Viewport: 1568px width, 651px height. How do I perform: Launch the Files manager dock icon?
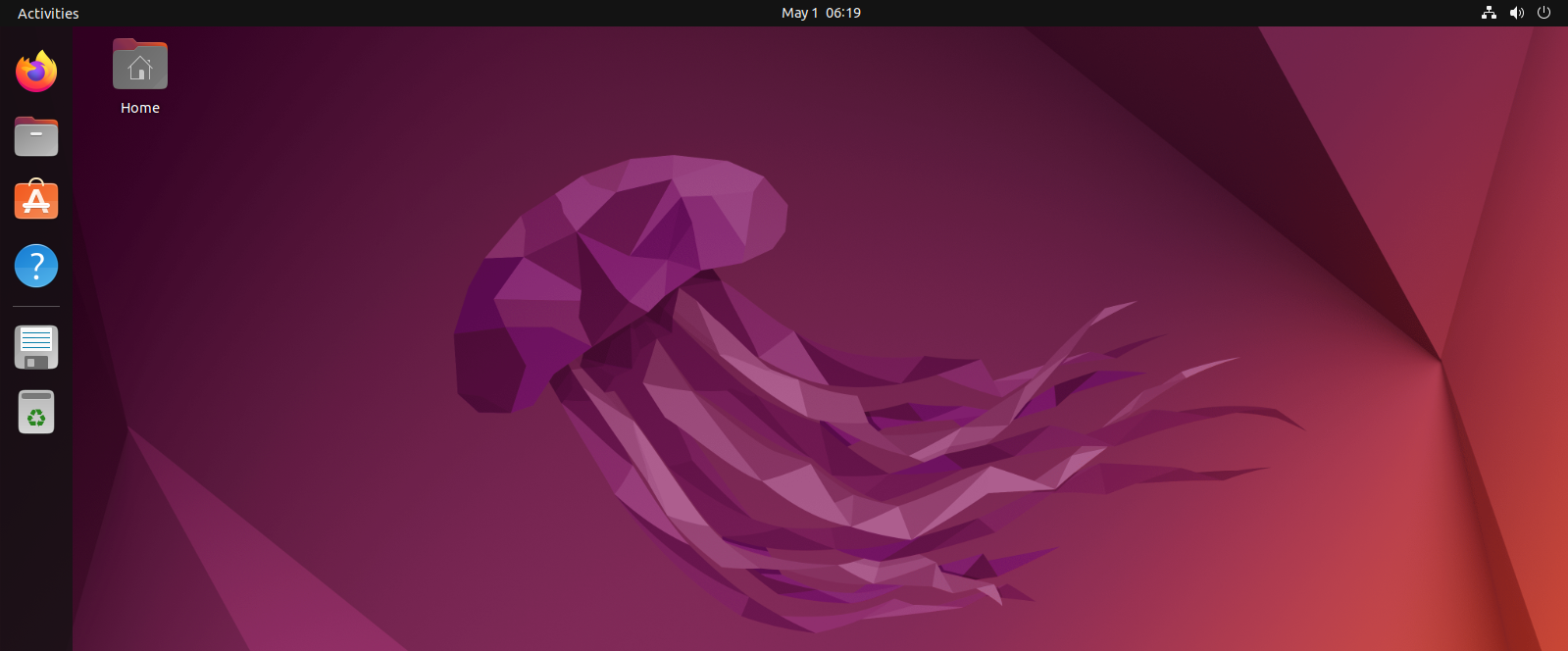(x=36, y=136)
